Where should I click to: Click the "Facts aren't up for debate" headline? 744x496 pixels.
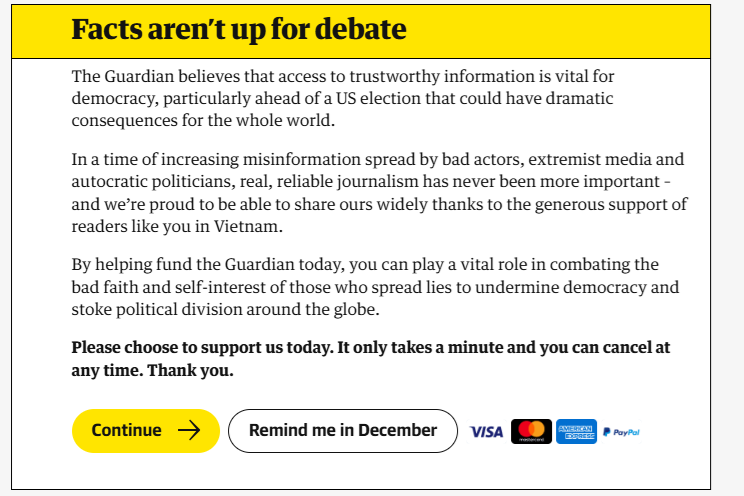(239, 30)
